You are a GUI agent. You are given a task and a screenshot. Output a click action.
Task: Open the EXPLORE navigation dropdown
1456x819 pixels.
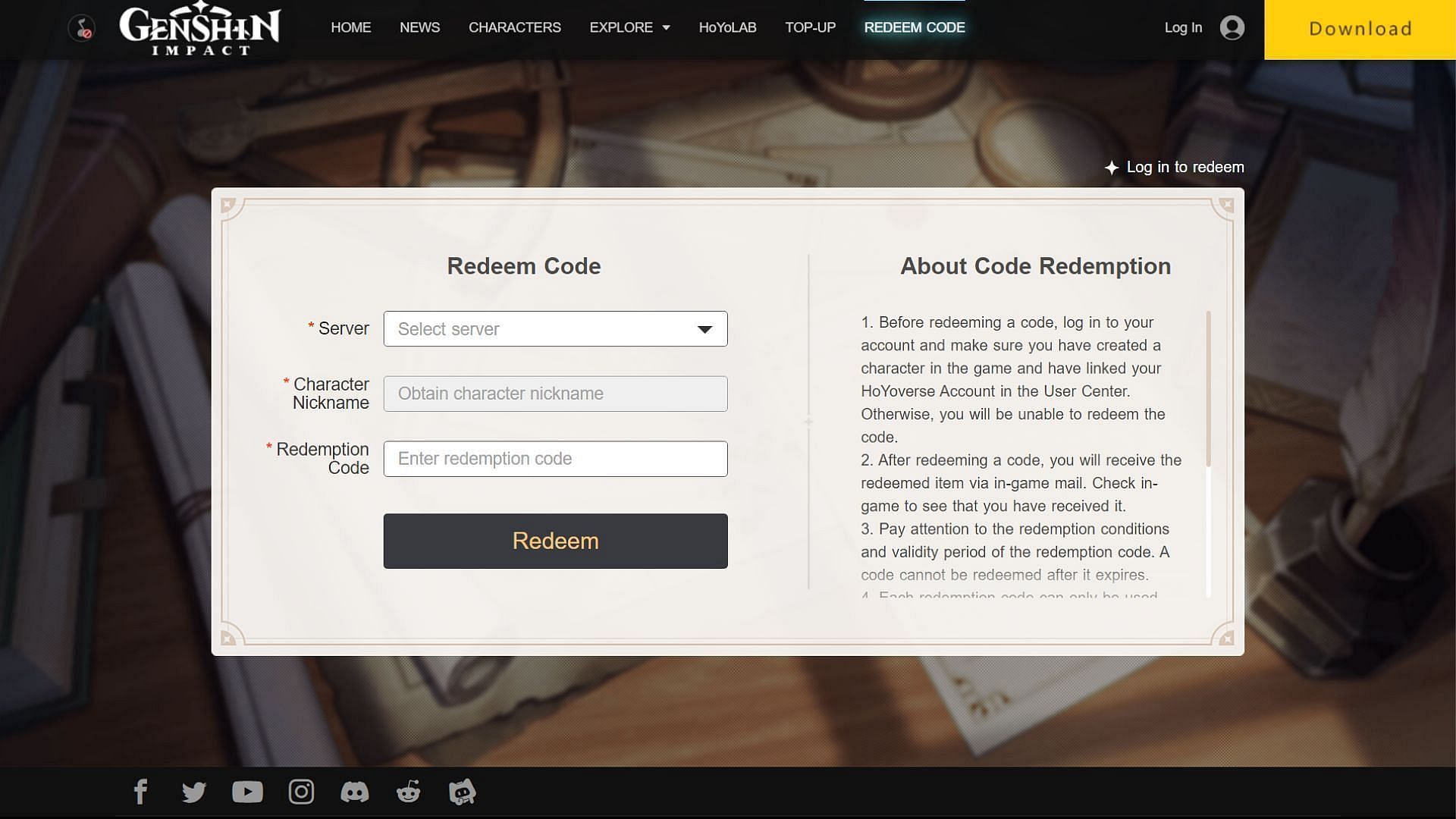[x=628, y=27]
